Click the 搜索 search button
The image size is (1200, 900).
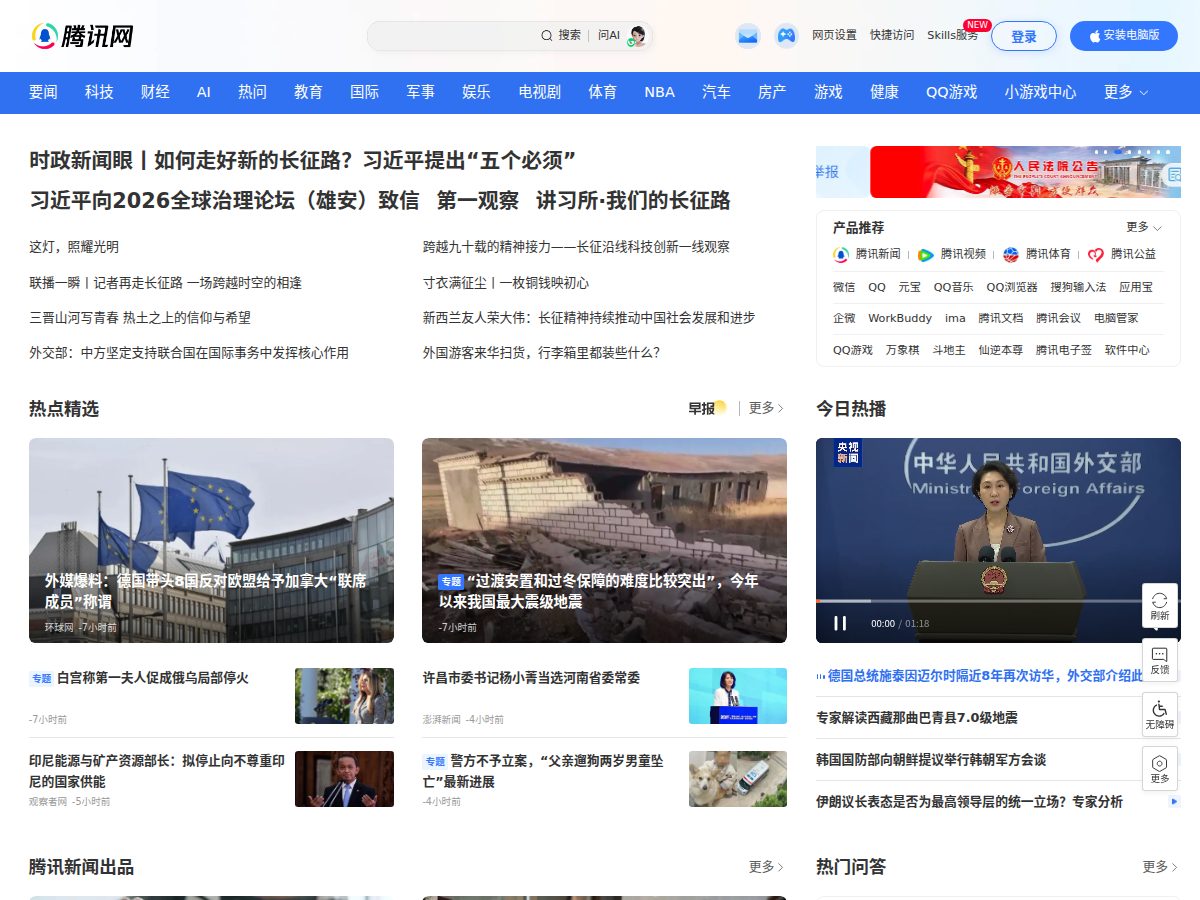click(x=569, y=35)
